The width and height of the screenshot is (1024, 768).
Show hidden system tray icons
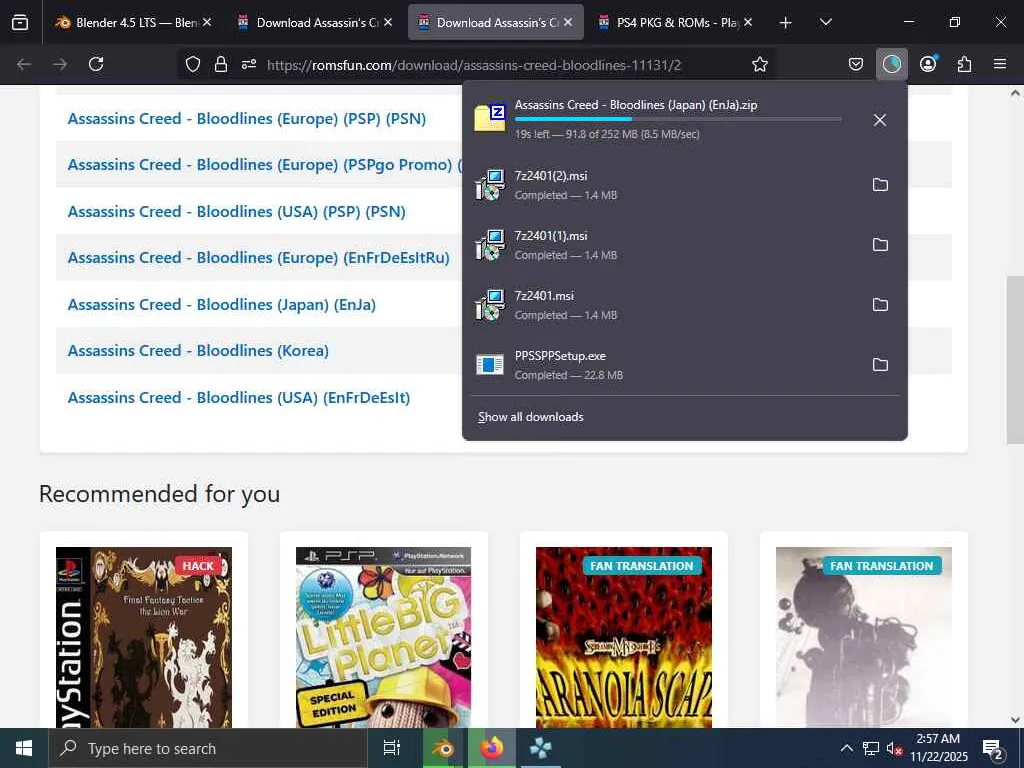click(846, 748)
